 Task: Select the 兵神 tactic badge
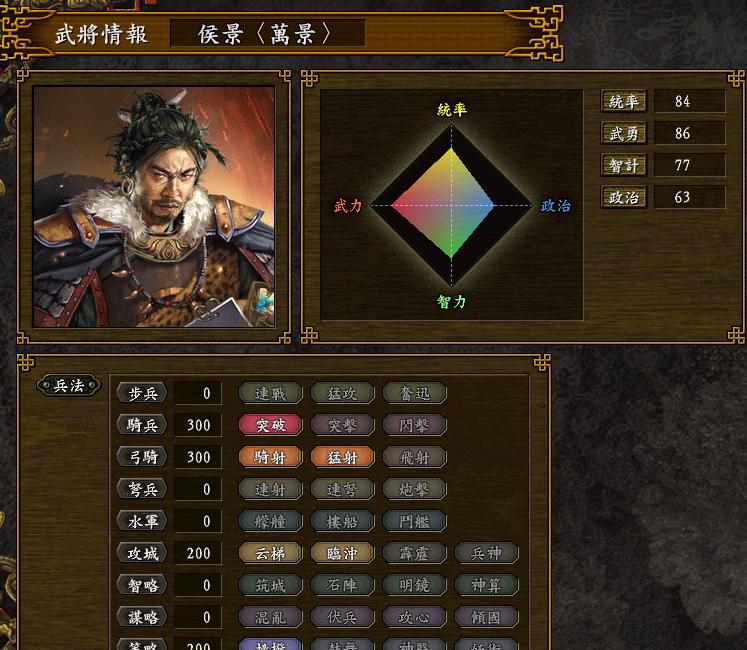(486, 553)
